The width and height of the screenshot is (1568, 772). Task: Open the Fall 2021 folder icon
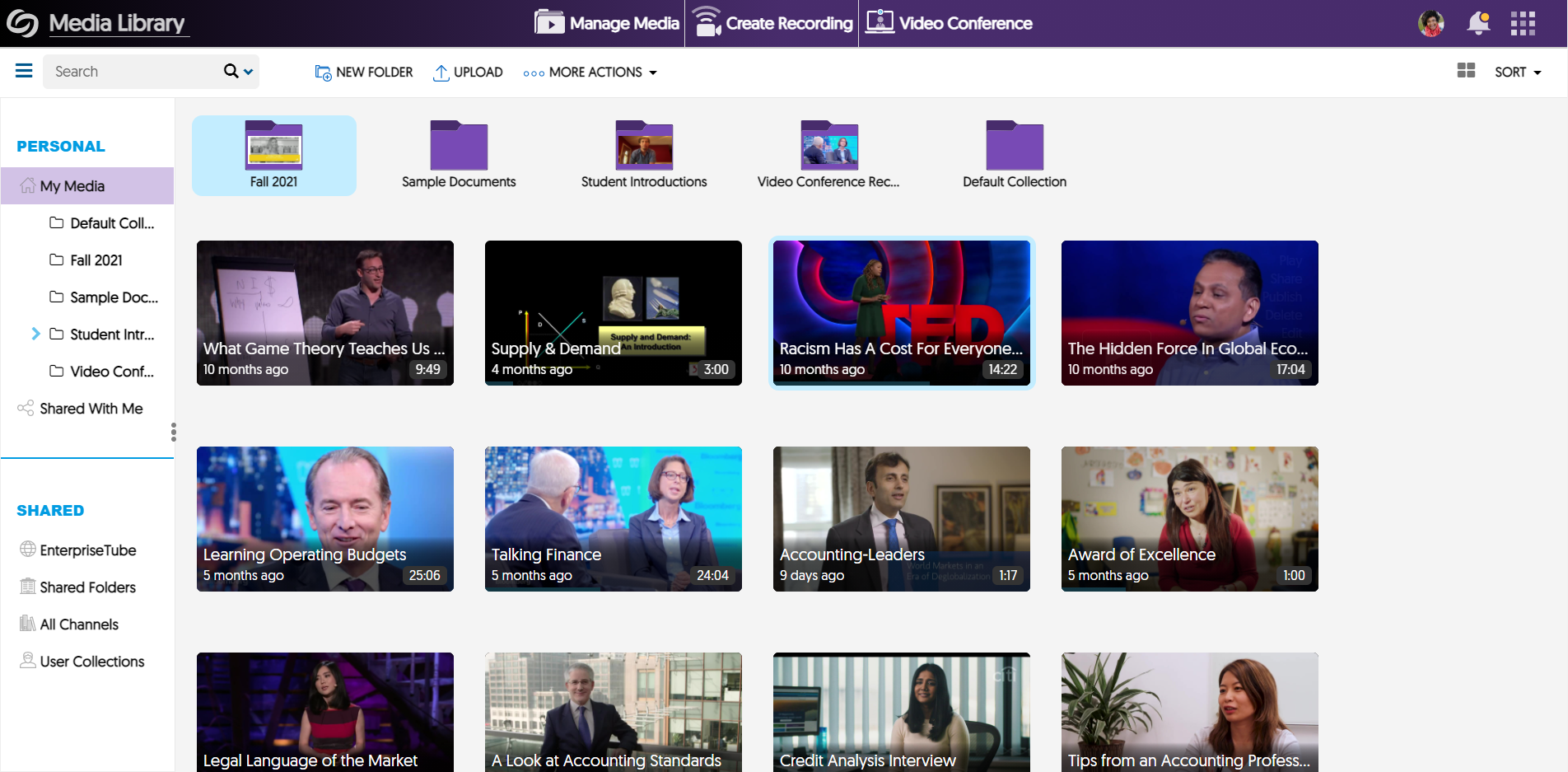tap(273, 147)
